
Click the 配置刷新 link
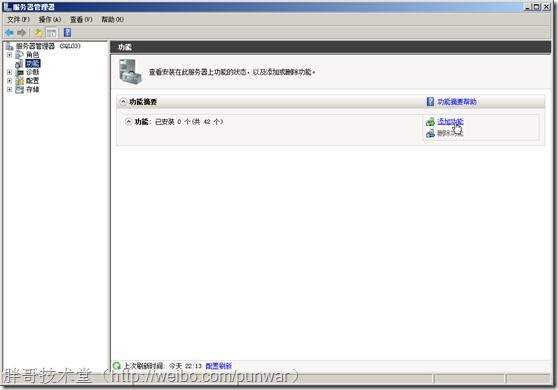(x=219, y=366)
